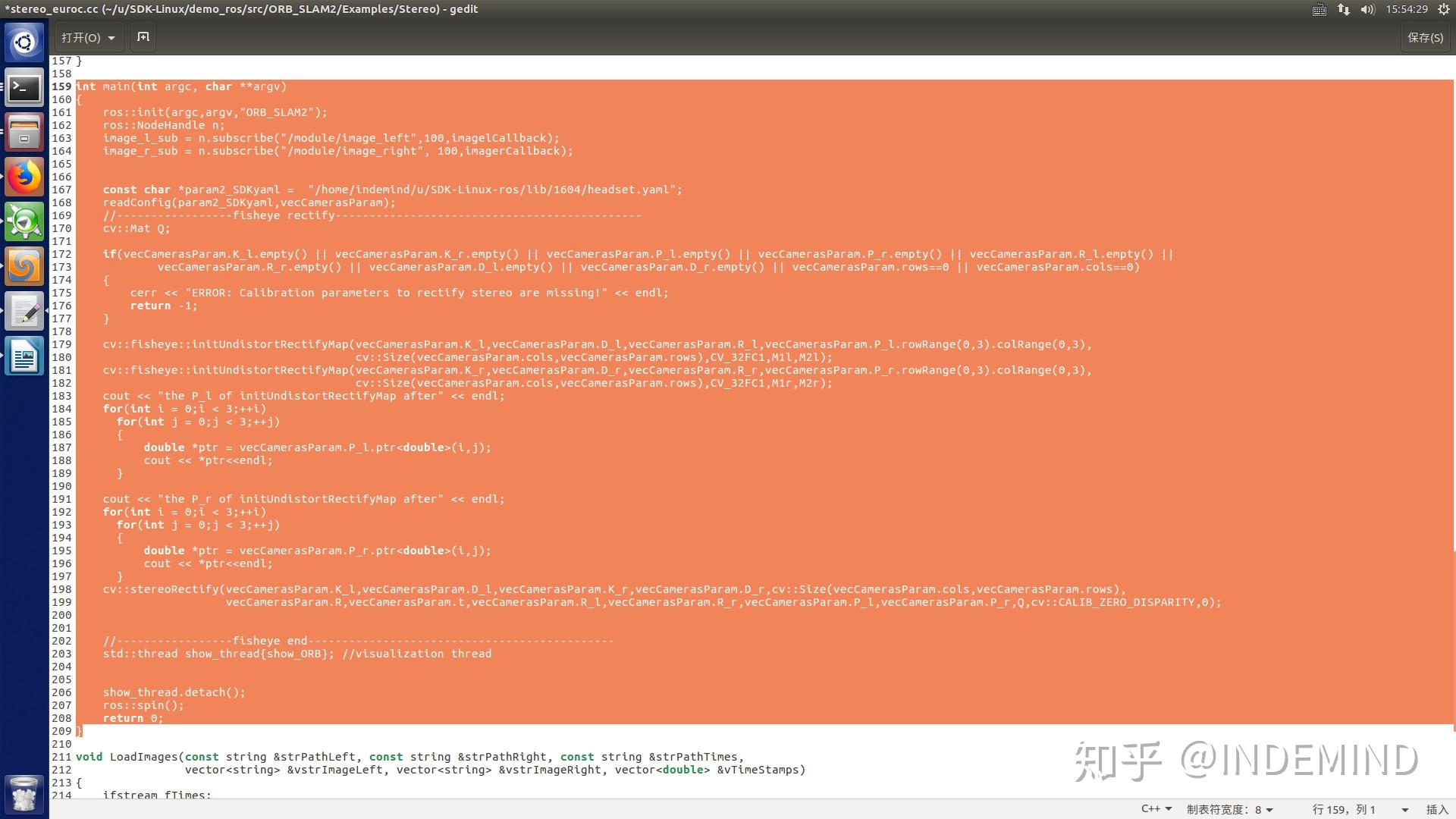Screen dimensions: 1456x819
Task: Click the 保存(S) save button
Action: [1425, 37]
